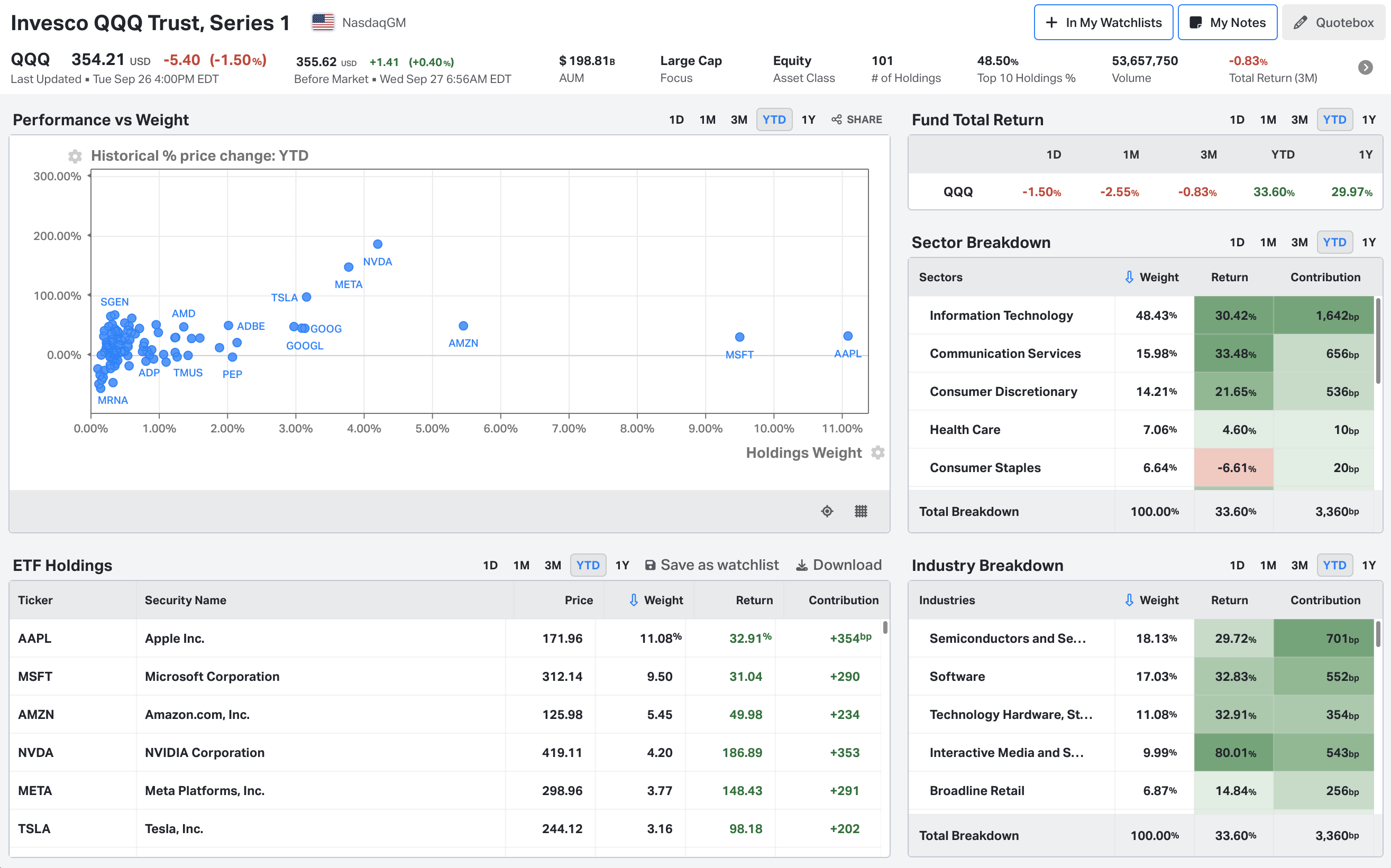The image size is (1391, 868).
Task: Select 3M in ETF Holdings
Action: click(x=553, y=565)
